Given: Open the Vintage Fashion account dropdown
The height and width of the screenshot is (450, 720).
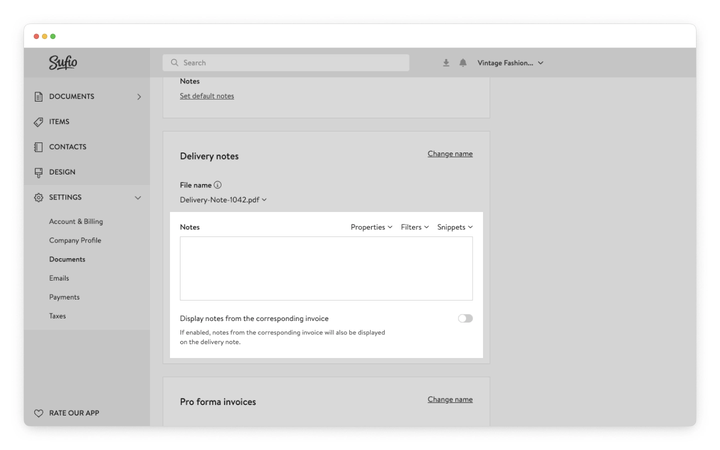Looking at the screenshot, I should pyautogui.click(x=510, y=63).
